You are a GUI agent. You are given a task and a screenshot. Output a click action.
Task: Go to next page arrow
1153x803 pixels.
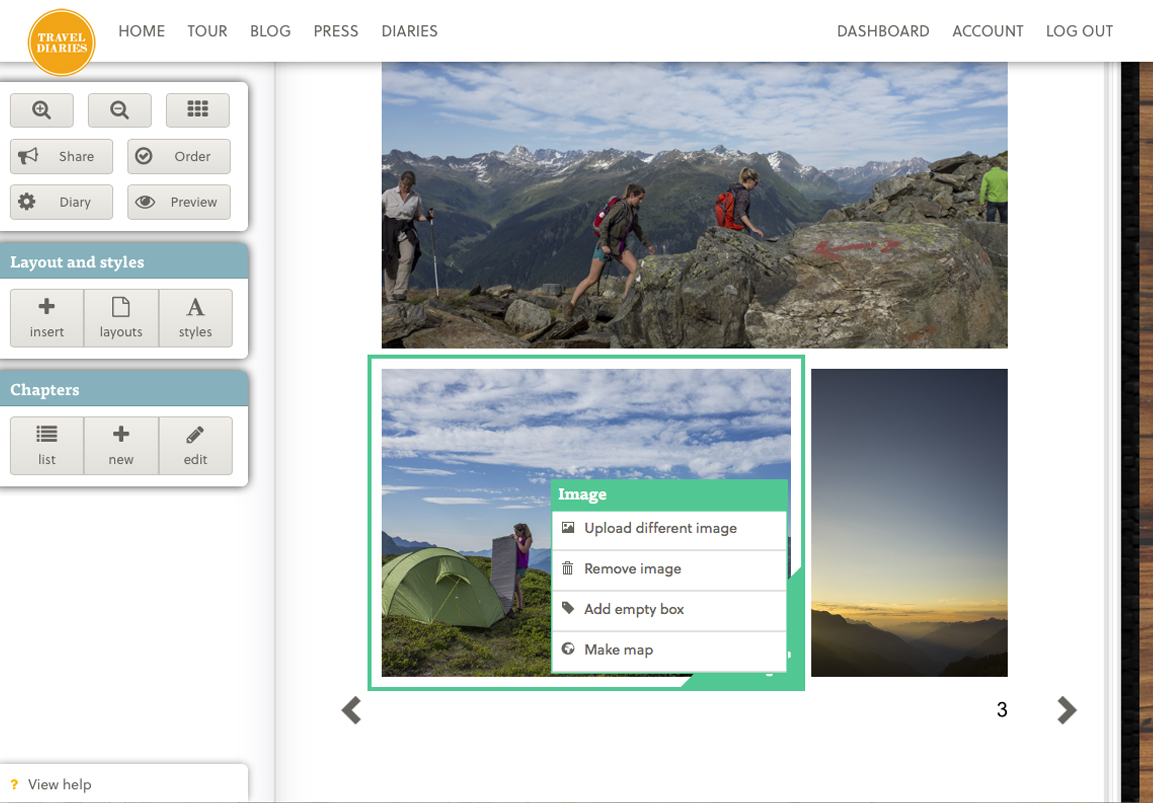[x=1067, y=710]
